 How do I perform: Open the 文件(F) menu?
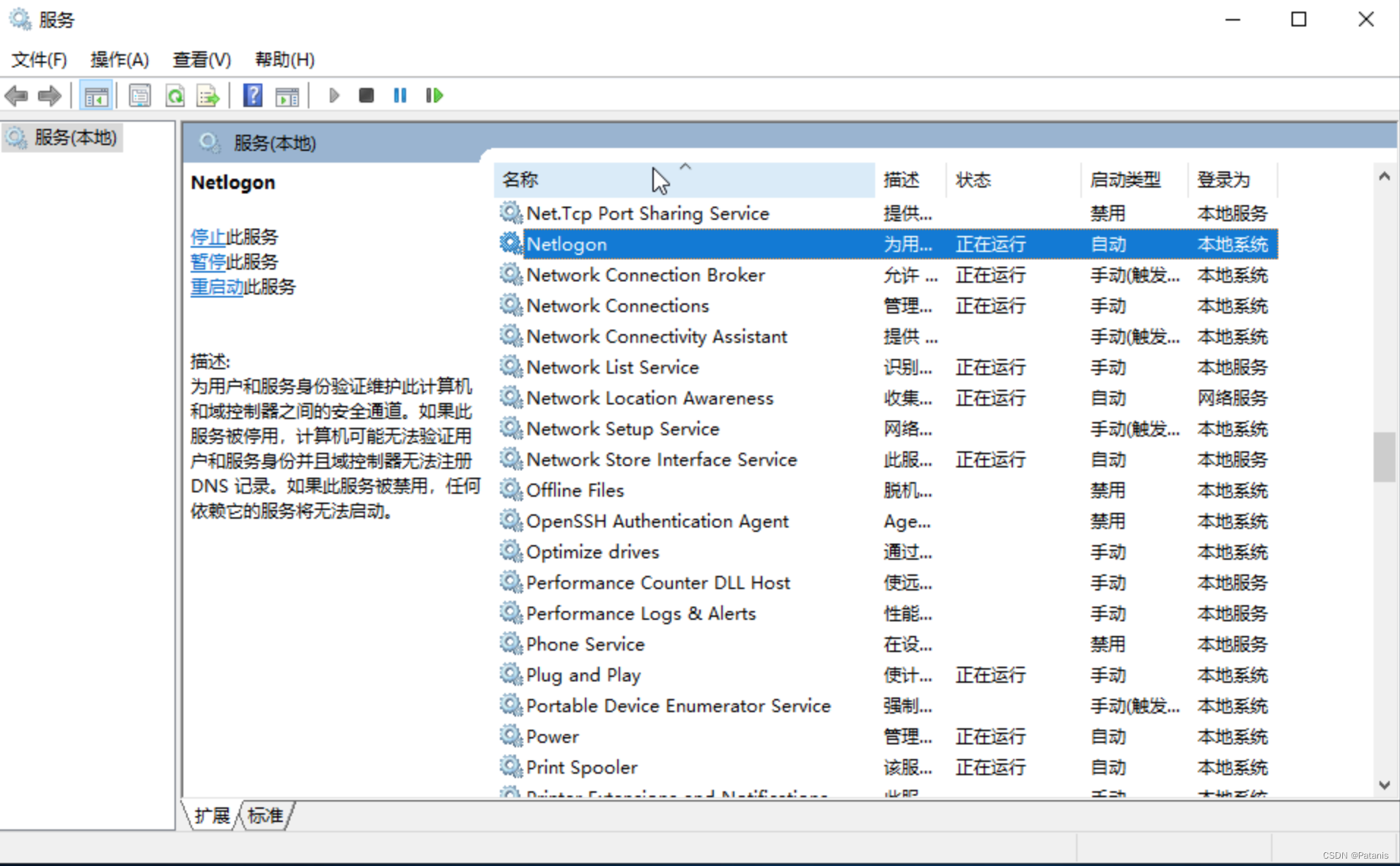39,59
